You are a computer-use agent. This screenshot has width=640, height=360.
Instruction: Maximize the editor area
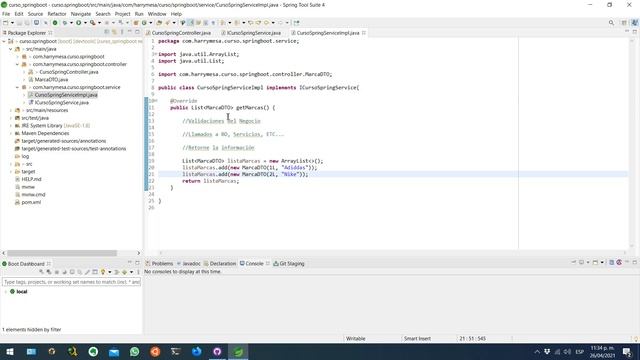click(635, 32)
